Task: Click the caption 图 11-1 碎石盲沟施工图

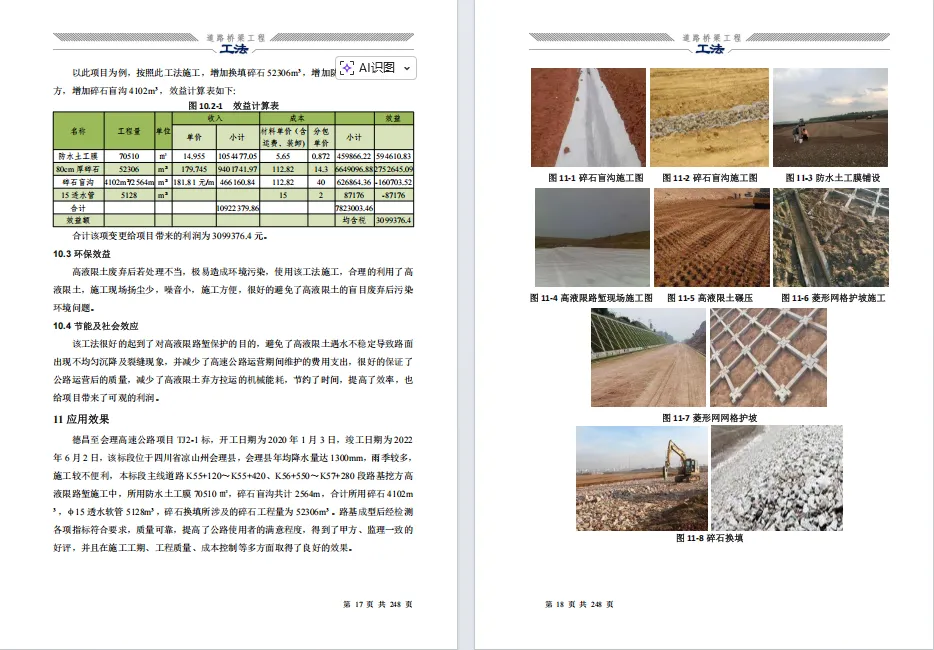Action: pyautogui.click(x=596, y=178)
